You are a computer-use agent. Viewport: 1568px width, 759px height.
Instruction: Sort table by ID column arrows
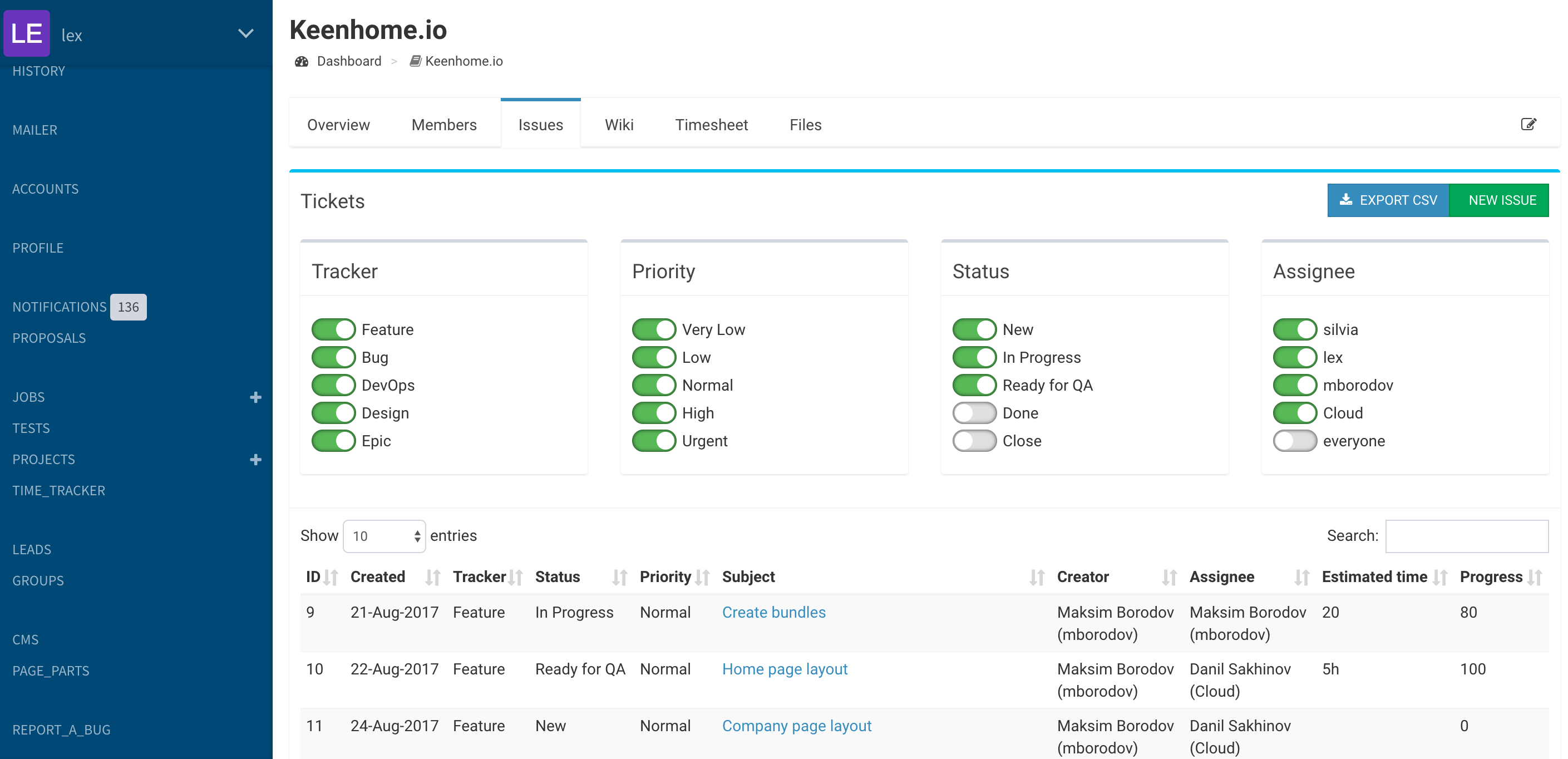tap(331, 577)
